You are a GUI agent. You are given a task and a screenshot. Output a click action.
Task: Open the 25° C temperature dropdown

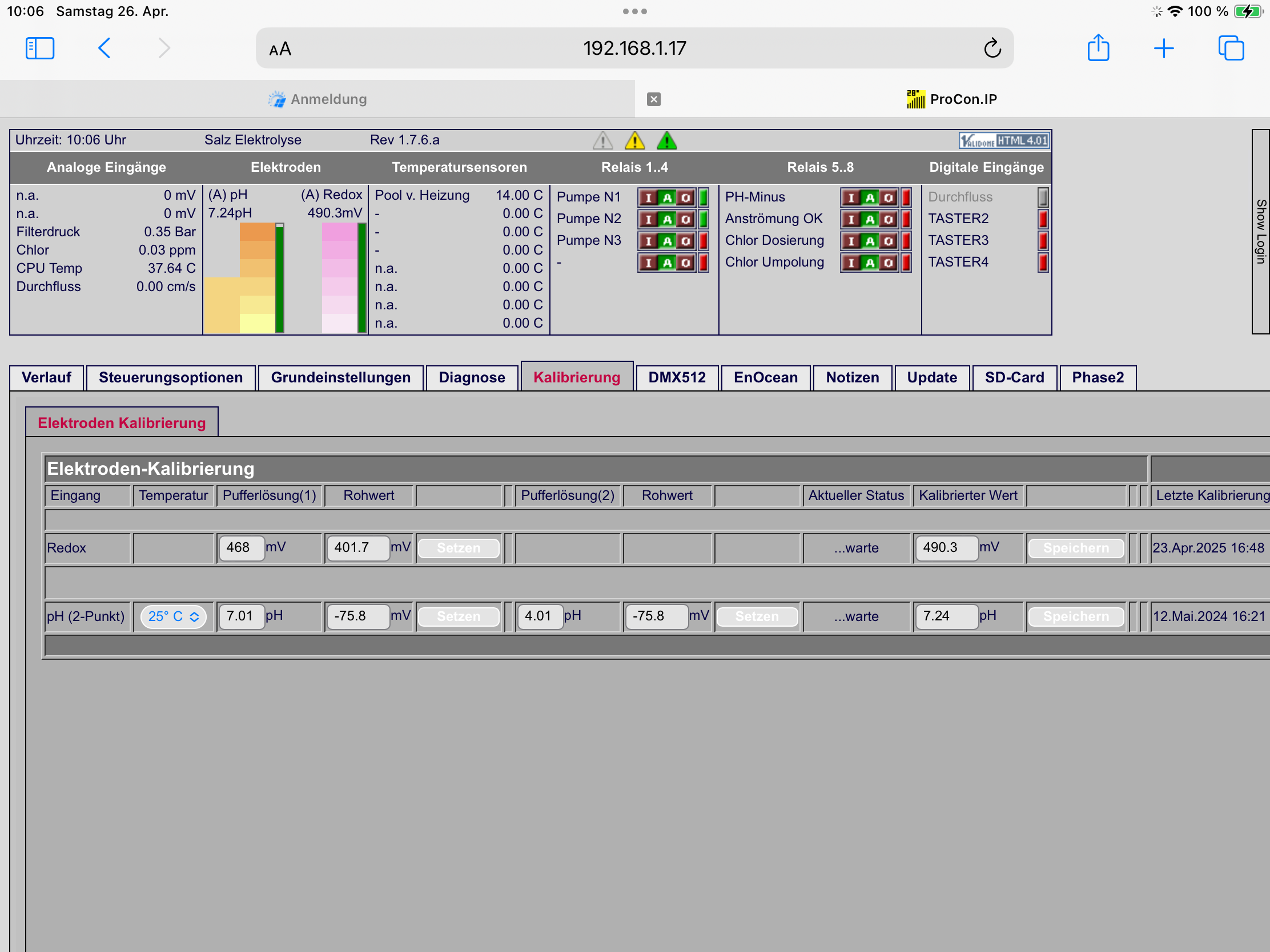174,617
